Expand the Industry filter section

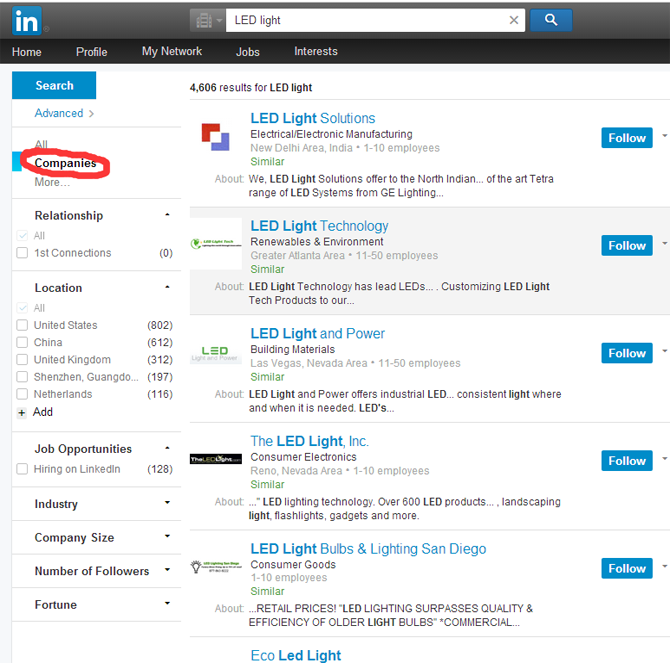tap(167, 504)
